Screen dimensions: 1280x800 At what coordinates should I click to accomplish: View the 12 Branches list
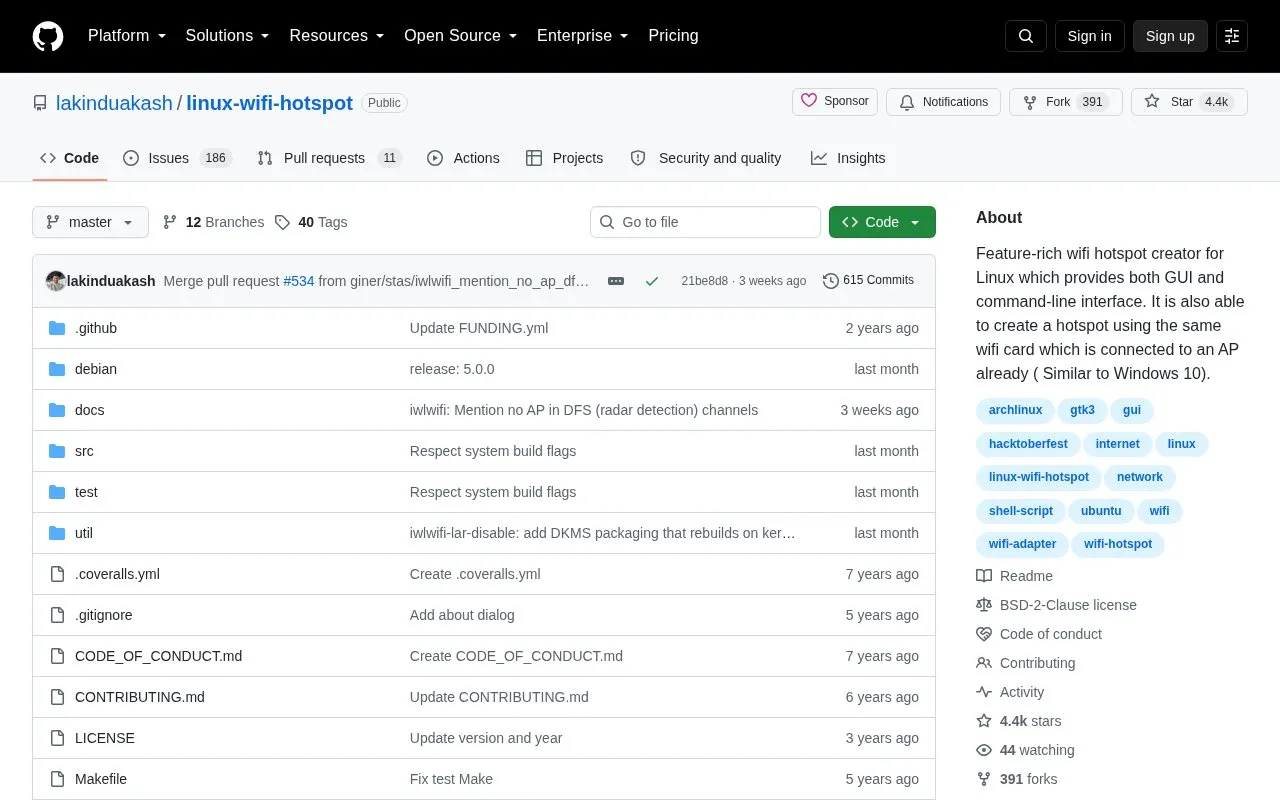(213, 222)
